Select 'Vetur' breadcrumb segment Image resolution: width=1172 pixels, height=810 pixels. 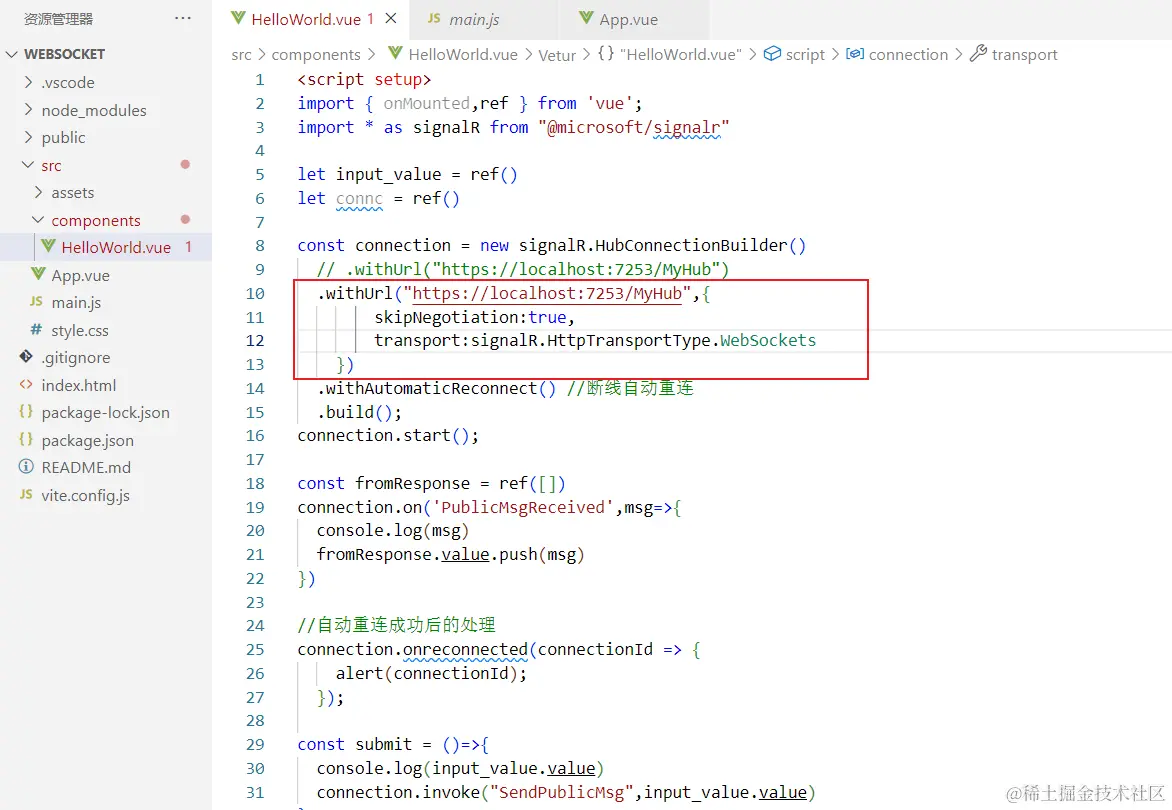click(557, 55)
